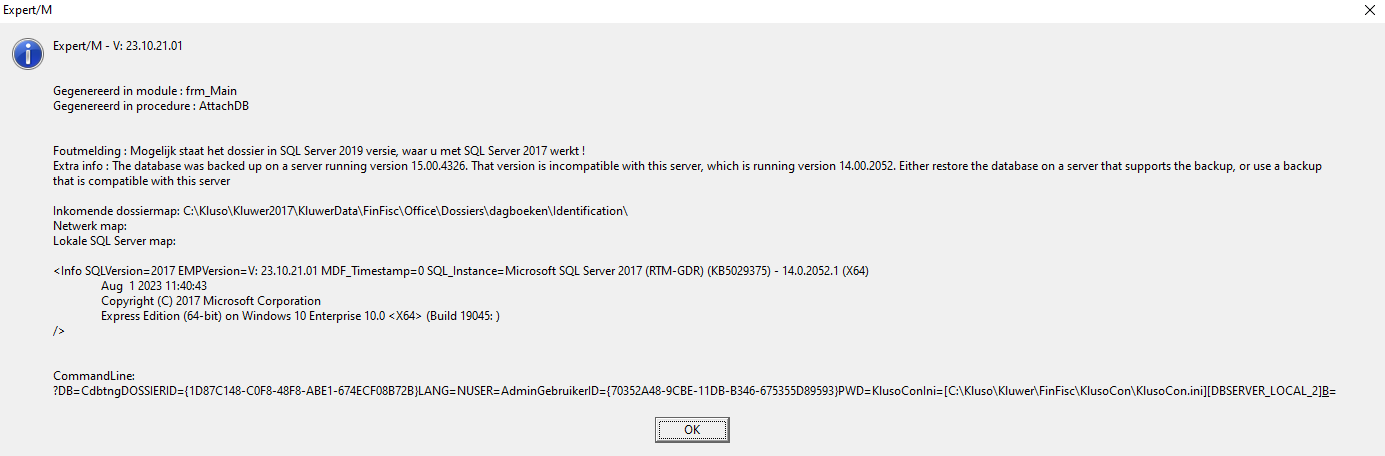Click the 'Extra info' database backup text
1385x456 pixels.
coord(687,166)
